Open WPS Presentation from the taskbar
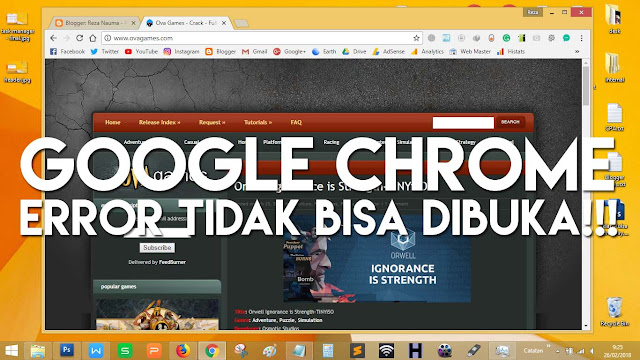The width and height of the screenshot is (640, 360). pos(154,350)
